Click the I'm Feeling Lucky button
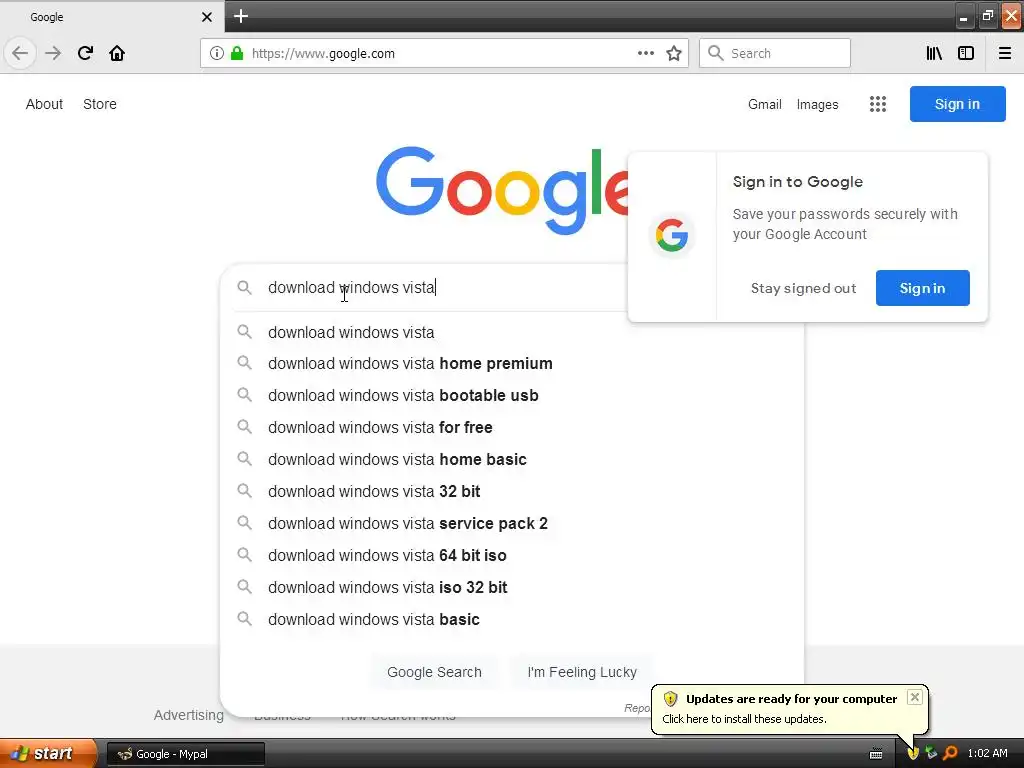The width and height of the screenshot is (1024, 768). (x=582, y=672)
